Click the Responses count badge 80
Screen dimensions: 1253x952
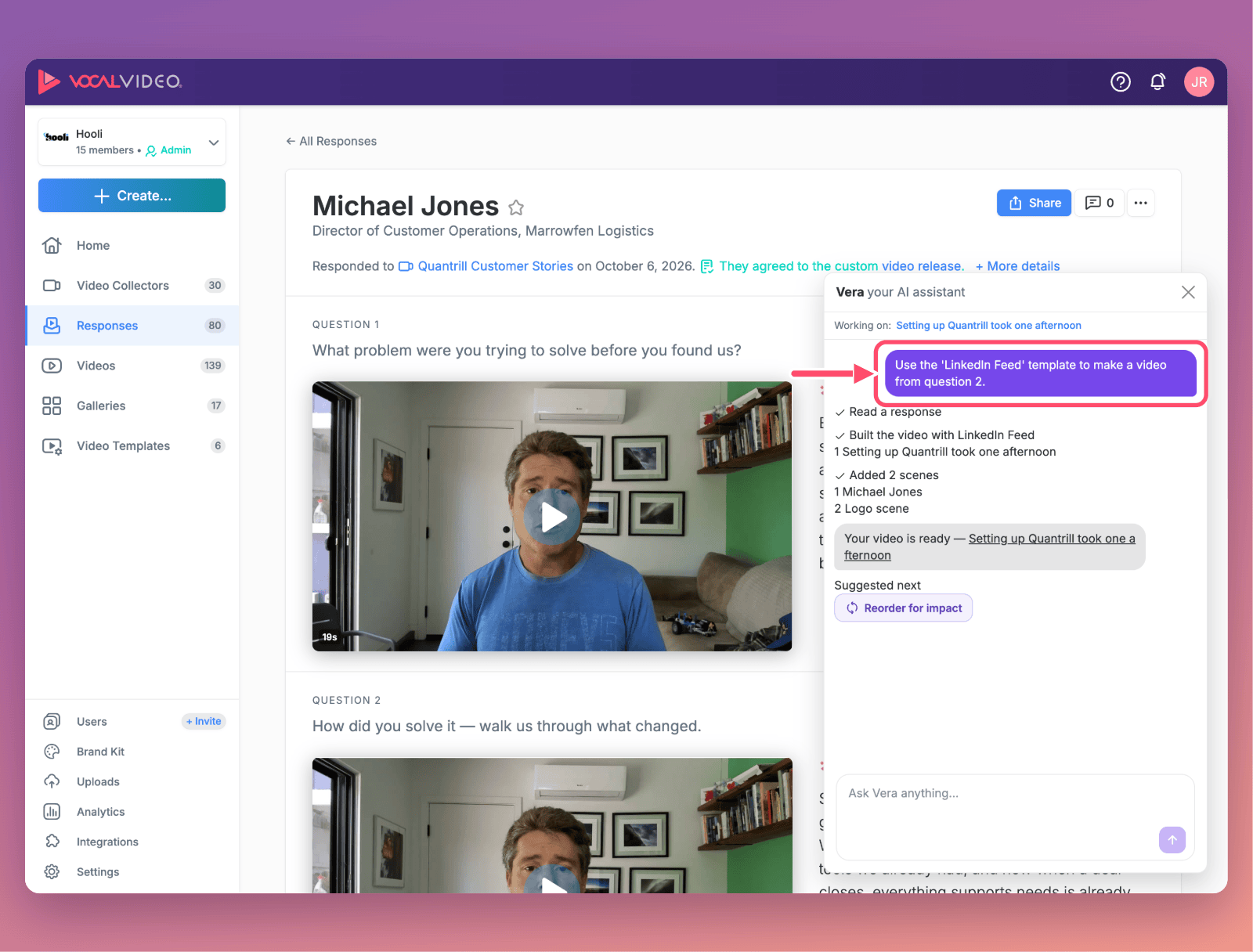(215, 326)
